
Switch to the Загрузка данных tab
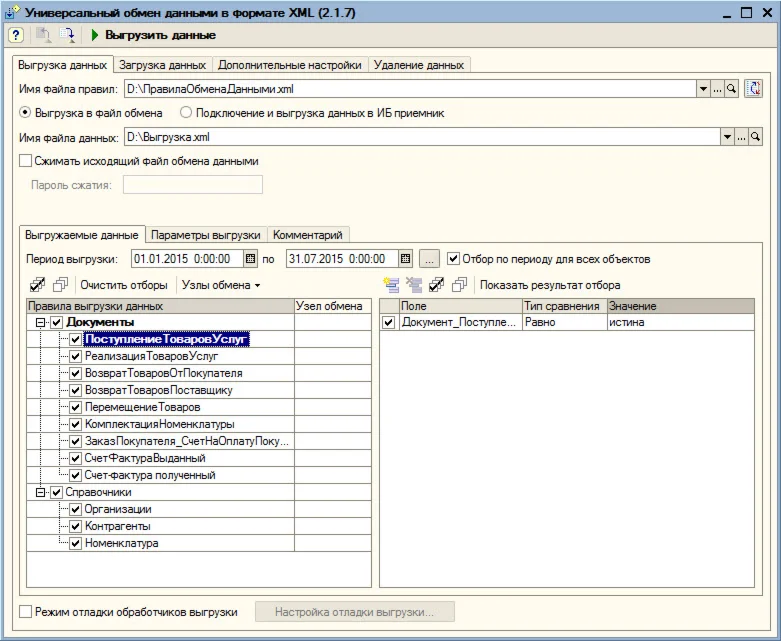tap(162, 65)
